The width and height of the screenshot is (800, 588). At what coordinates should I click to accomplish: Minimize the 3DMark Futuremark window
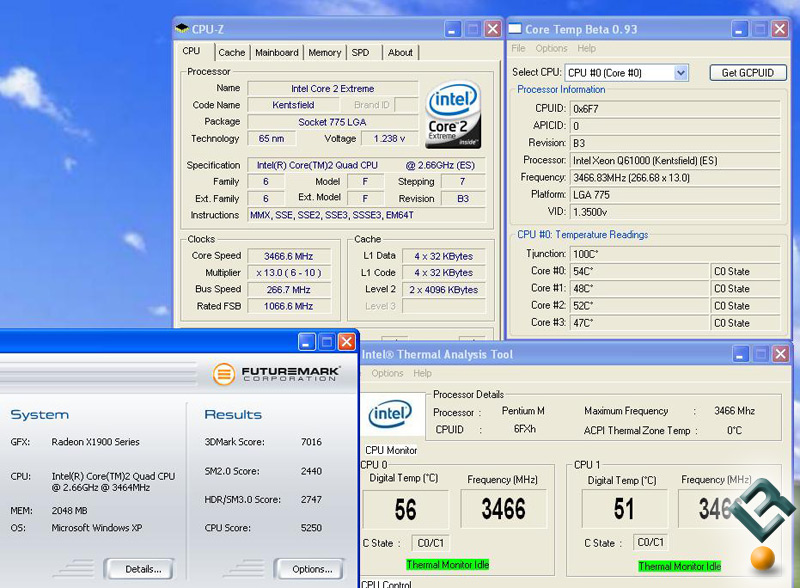(x=307, y=341)
